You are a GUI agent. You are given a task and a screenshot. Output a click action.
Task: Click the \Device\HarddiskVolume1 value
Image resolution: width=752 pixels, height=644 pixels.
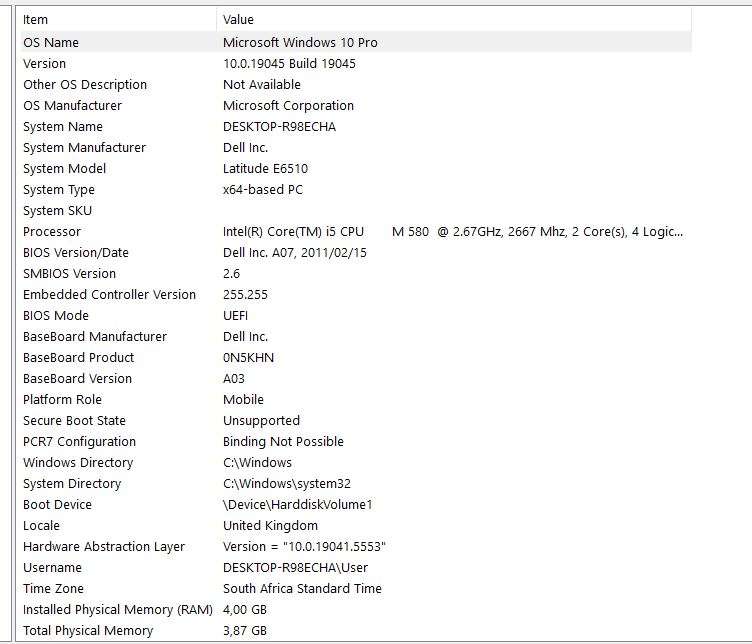pyautogui.click(x=297, y=504)
